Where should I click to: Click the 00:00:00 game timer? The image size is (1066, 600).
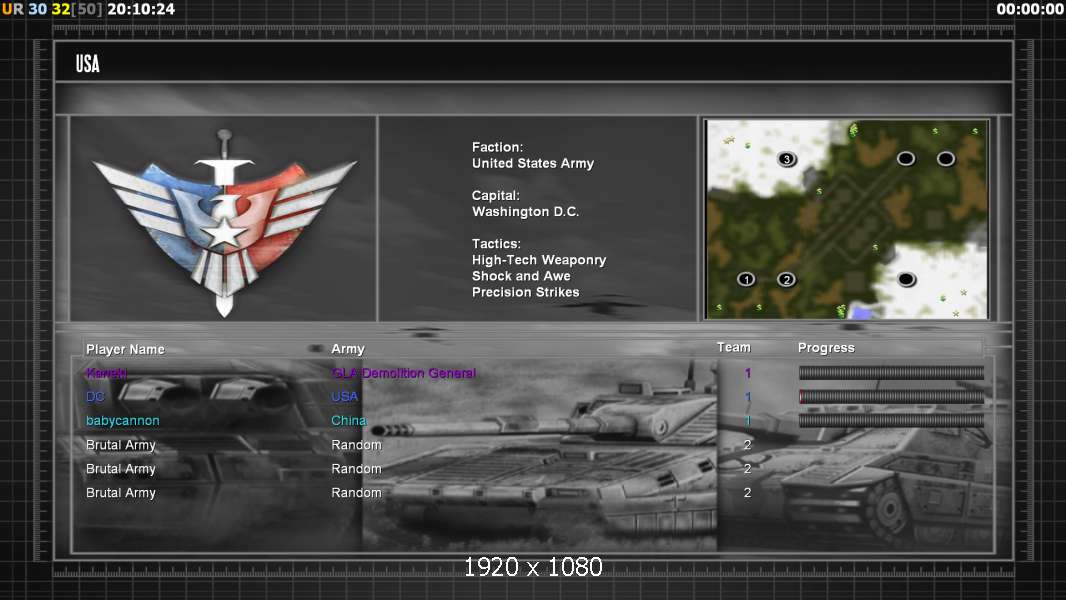click(x=1029, y=9)
